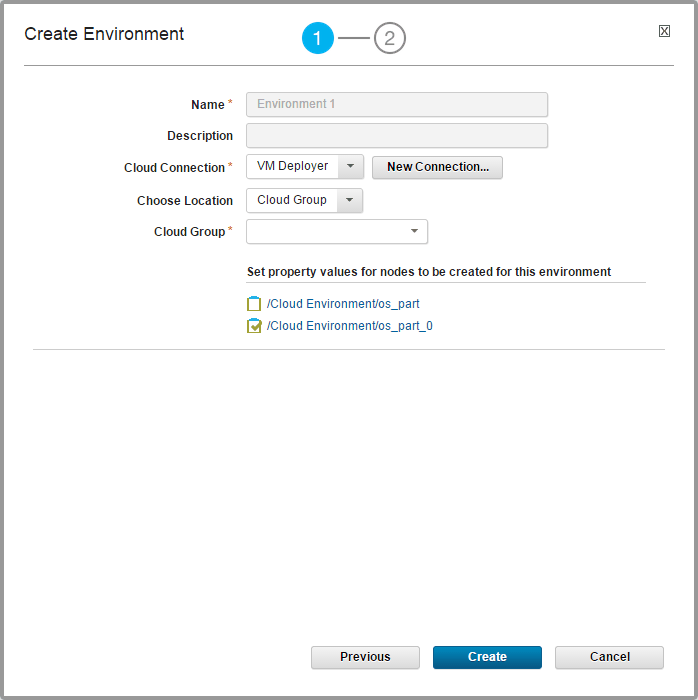Close the Create Environment dialog with the X icon
This screenshot has height=700, width=698.
(664, 31)
